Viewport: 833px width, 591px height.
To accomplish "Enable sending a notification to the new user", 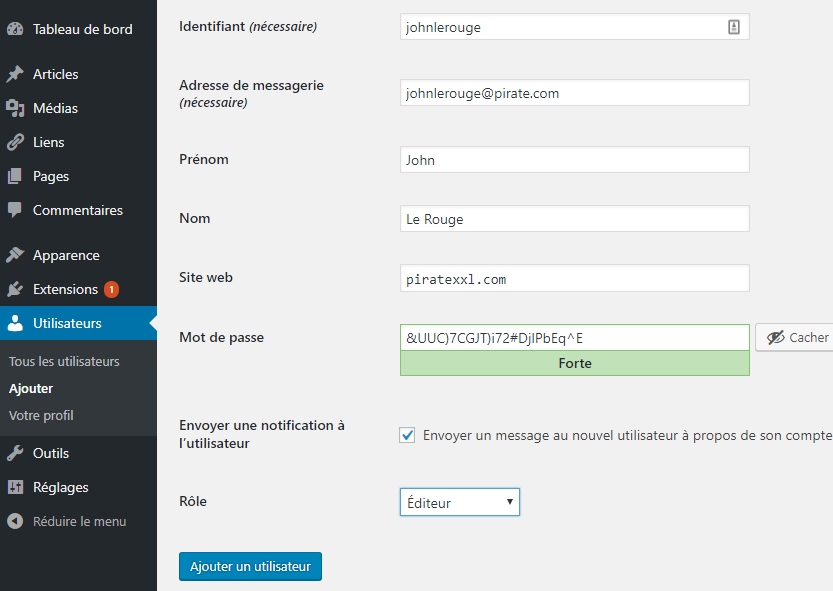I will click(407, 435).
